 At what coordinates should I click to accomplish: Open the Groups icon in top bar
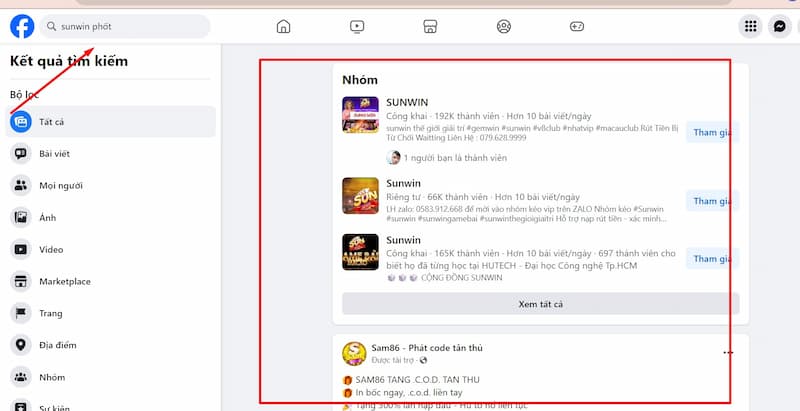[x=504, y=27]
